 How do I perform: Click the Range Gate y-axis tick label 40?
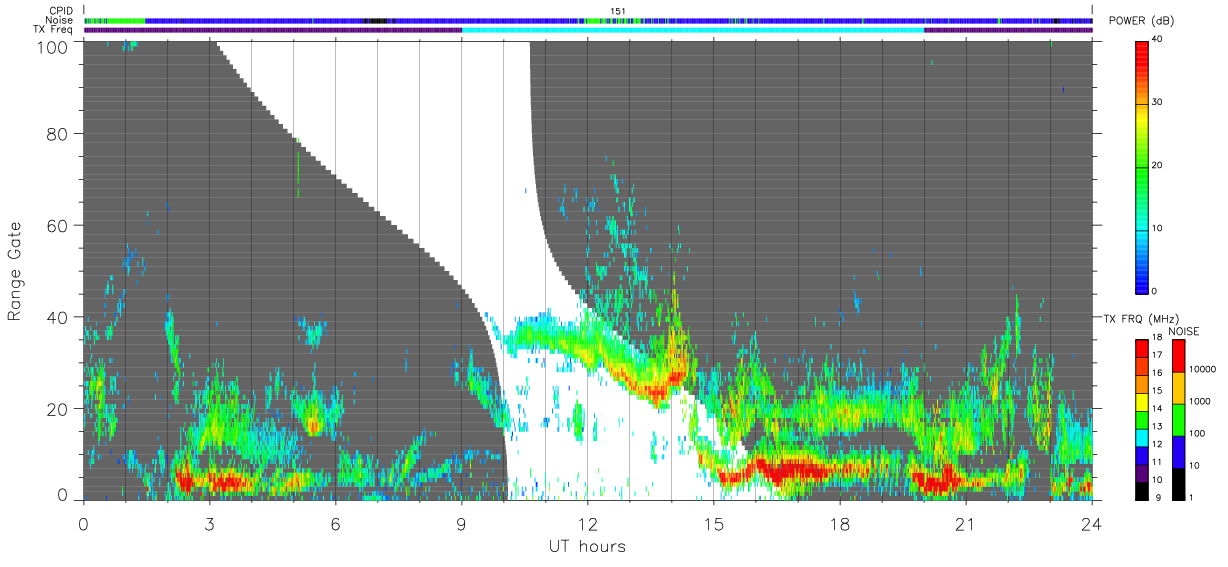(58, 317)
